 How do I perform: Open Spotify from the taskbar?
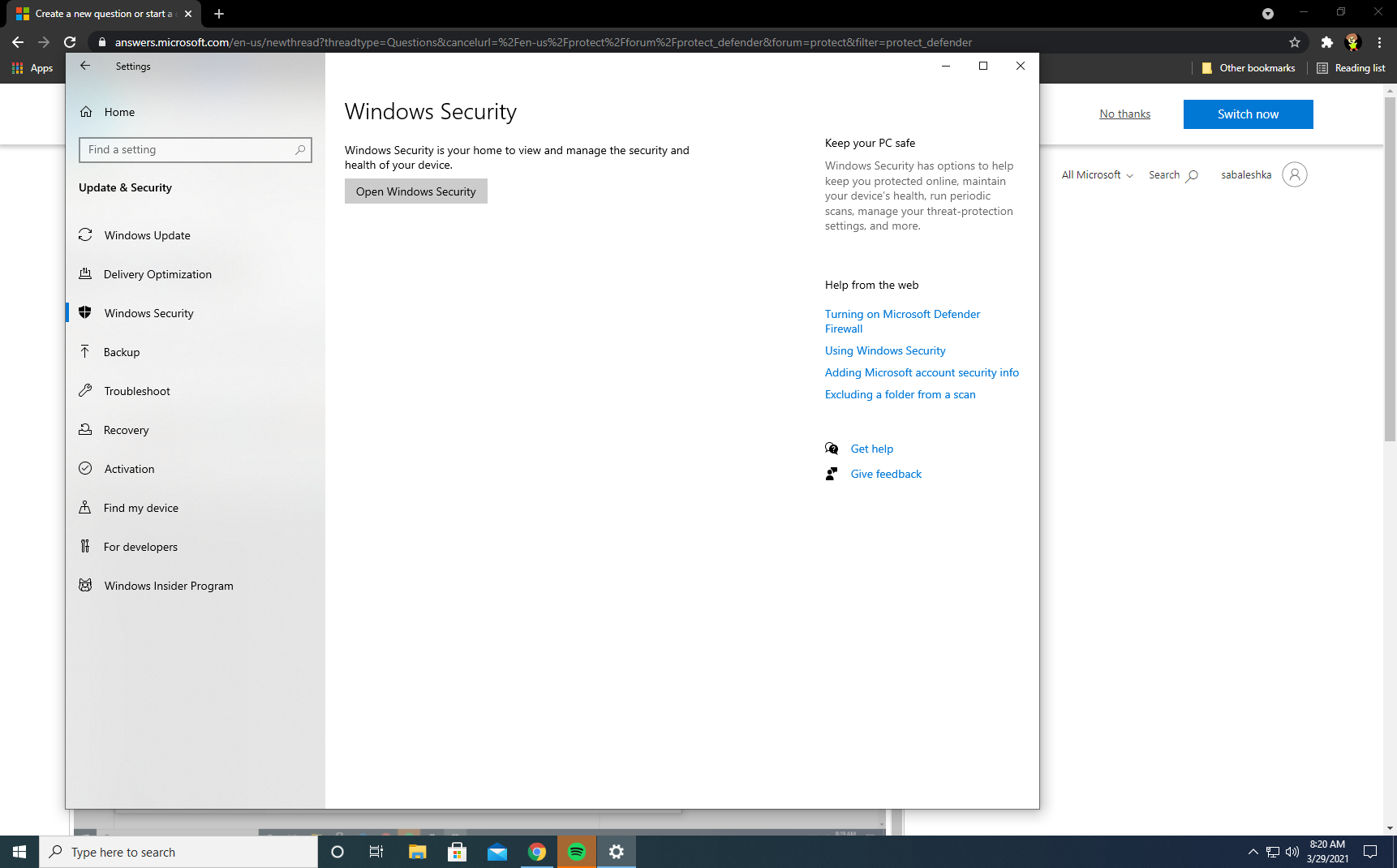pos(577,852)
